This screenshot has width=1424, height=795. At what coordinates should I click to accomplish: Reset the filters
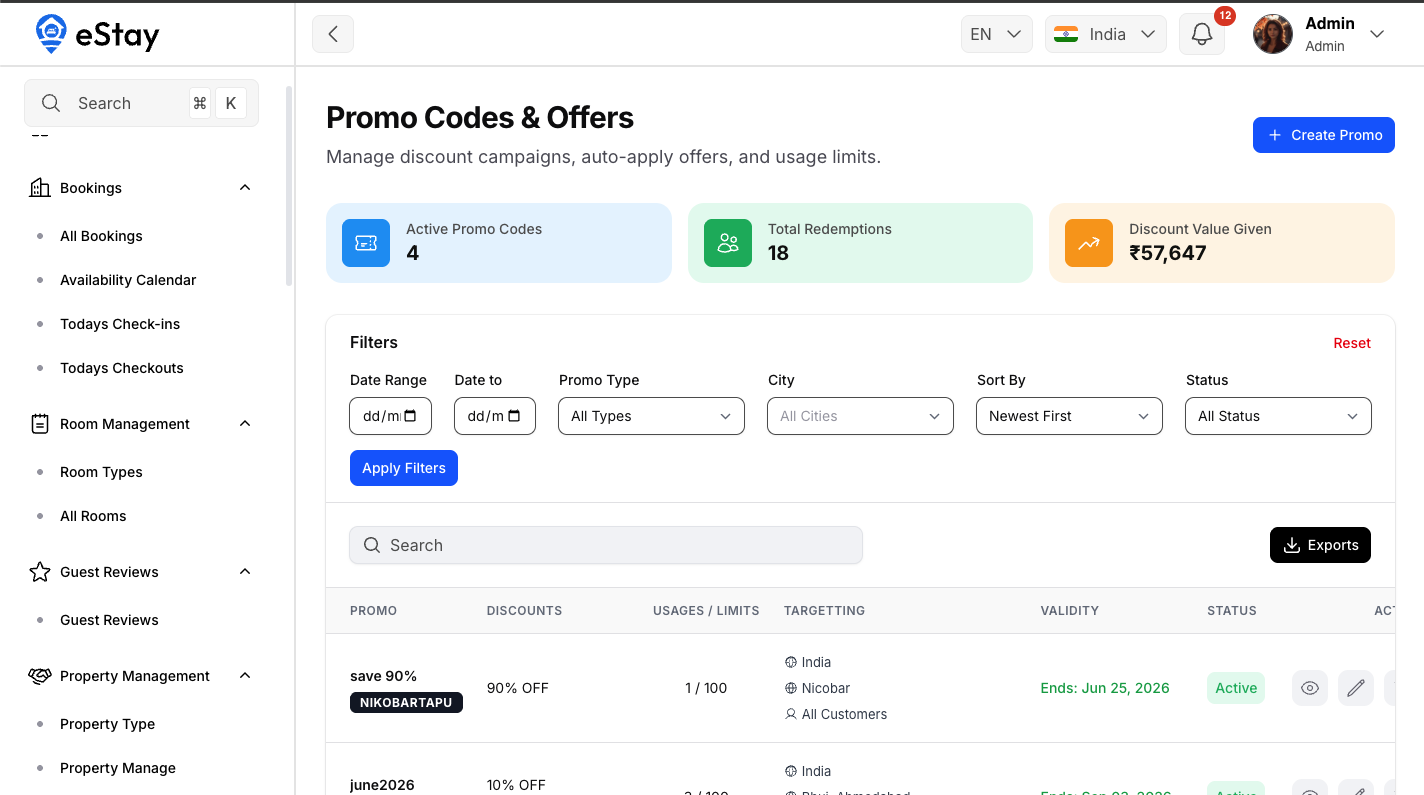1352,343
